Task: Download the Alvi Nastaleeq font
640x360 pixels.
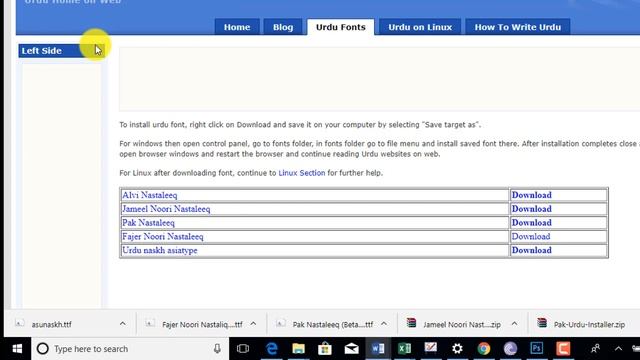Action: pos(531,195)
